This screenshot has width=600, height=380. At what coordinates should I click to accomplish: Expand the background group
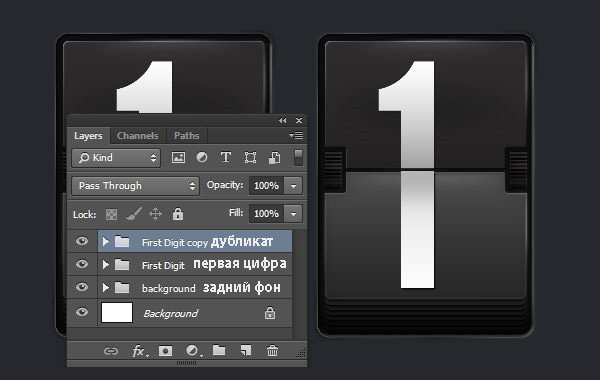point(106,287)
